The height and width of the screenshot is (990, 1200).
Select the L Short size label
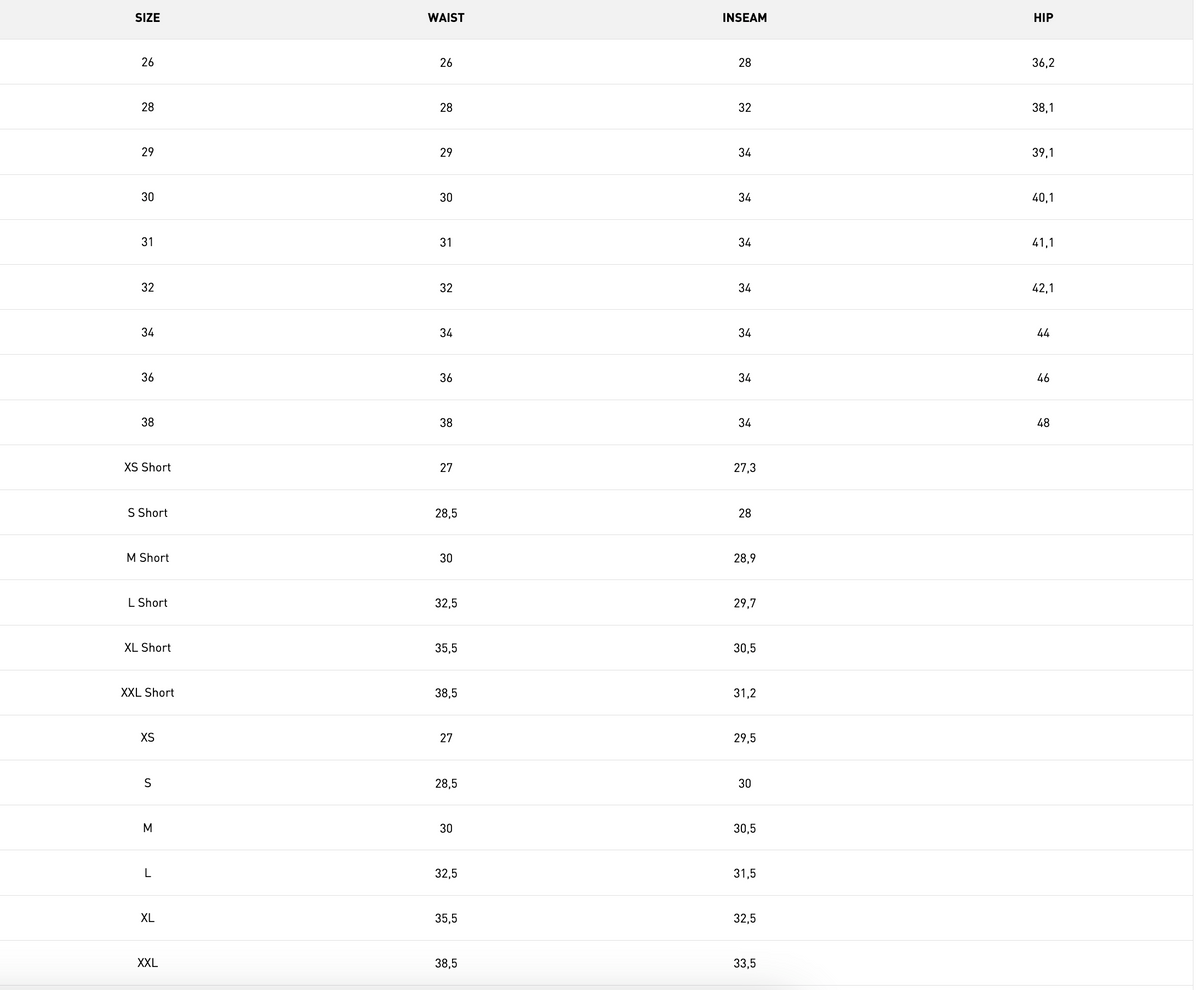coord(147,602)
